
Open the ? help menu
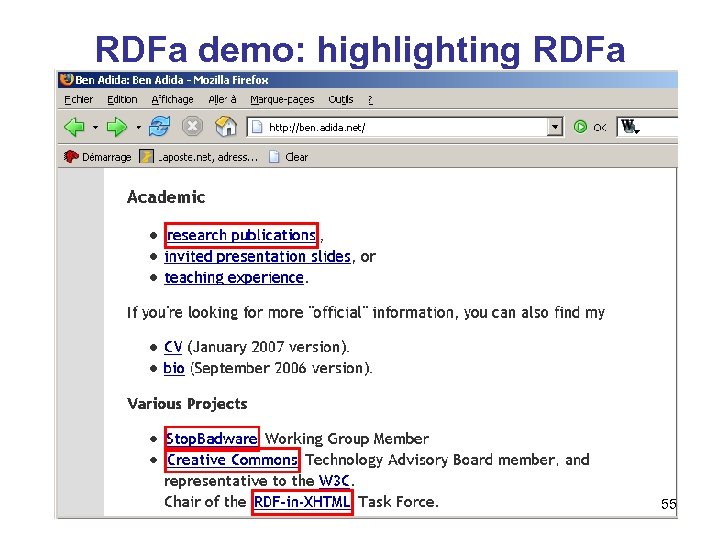[x=370, y=99]
